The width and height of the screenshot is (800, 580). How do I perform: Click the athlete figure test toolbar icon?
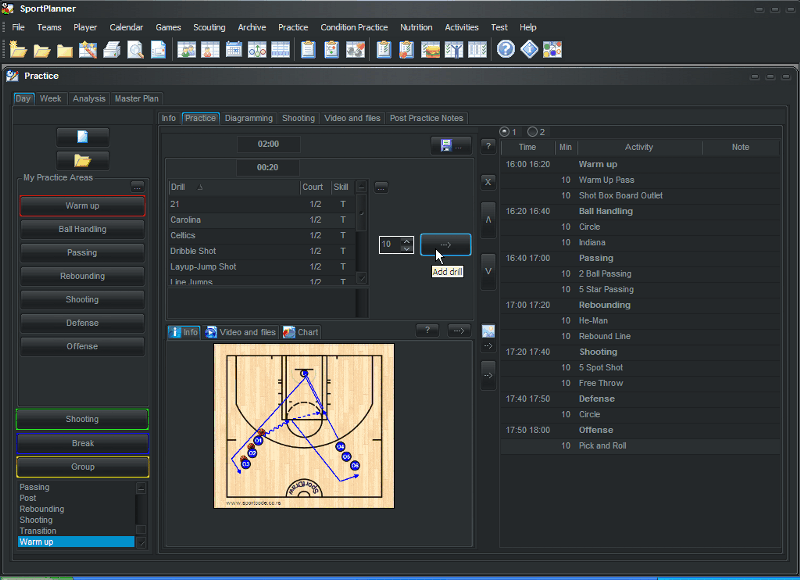pos(454,50)
